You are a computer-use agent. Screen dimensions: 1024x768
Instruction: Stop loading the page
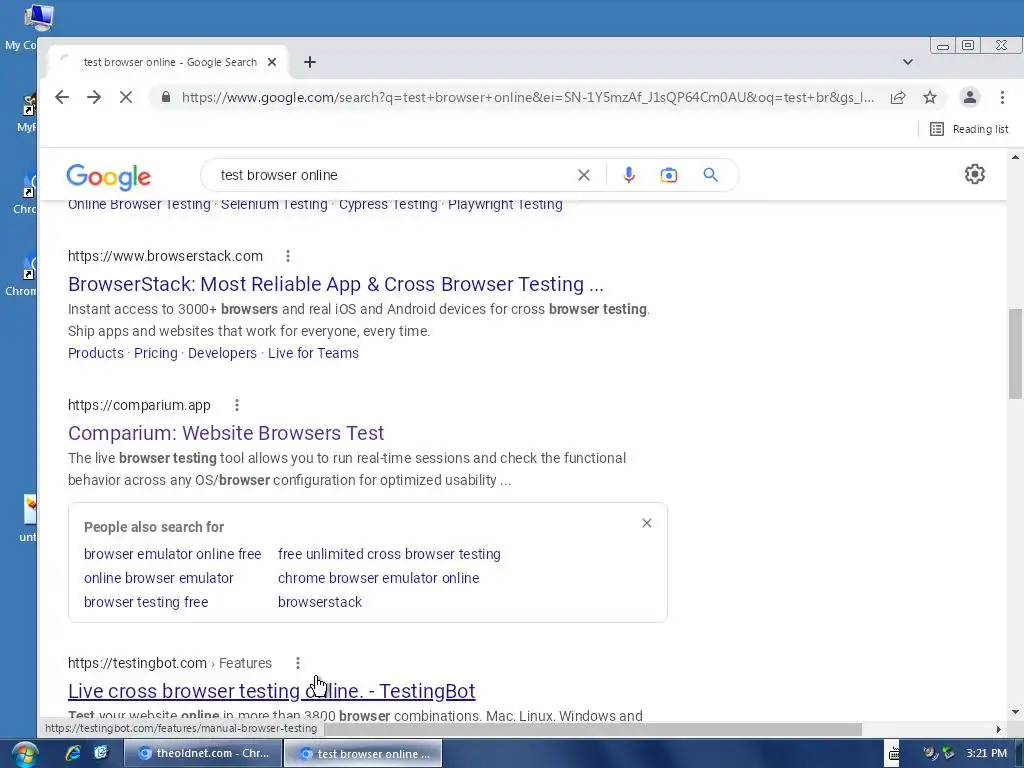pos(126,97)
